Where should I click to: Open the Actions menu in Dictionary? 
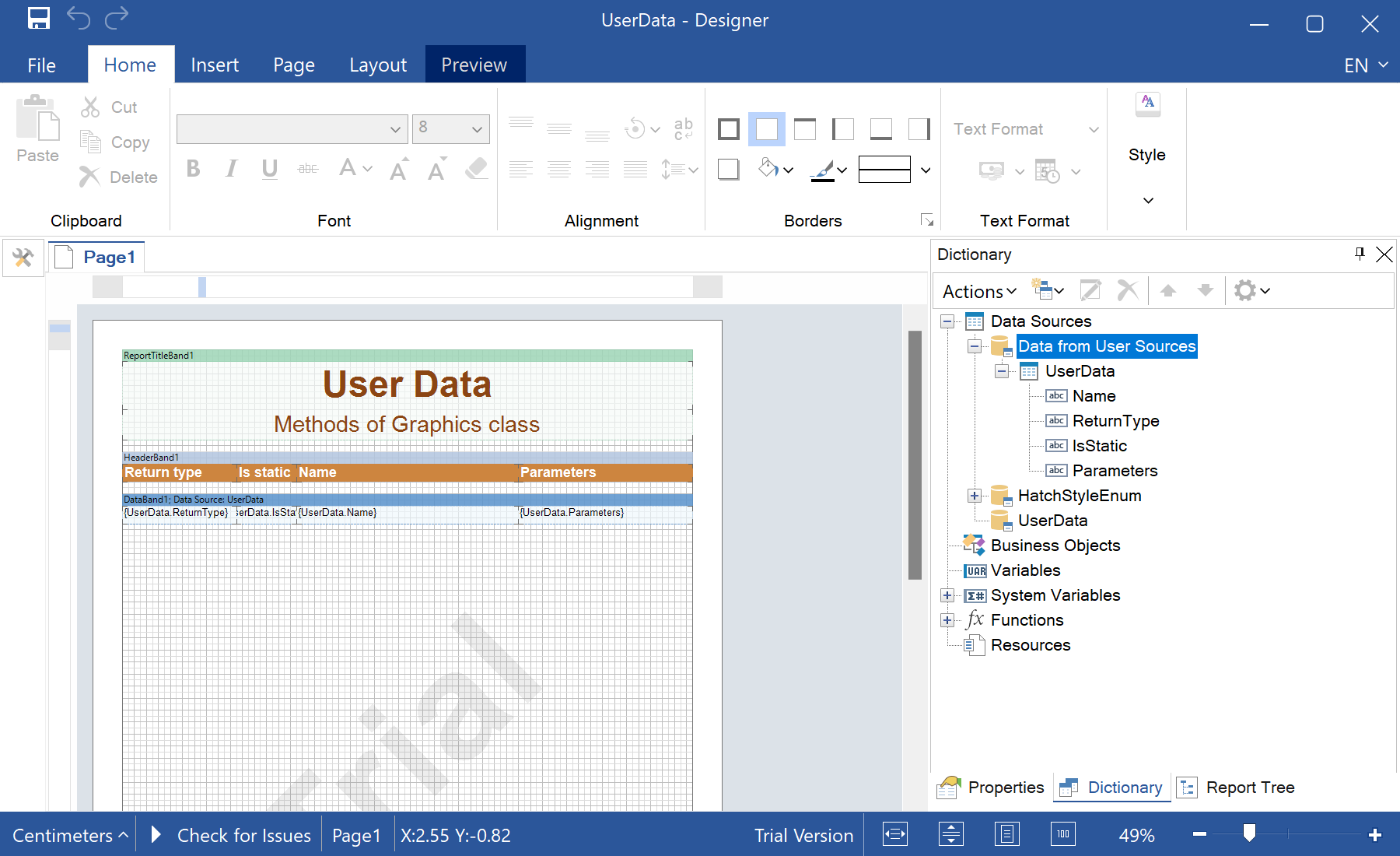980,291
